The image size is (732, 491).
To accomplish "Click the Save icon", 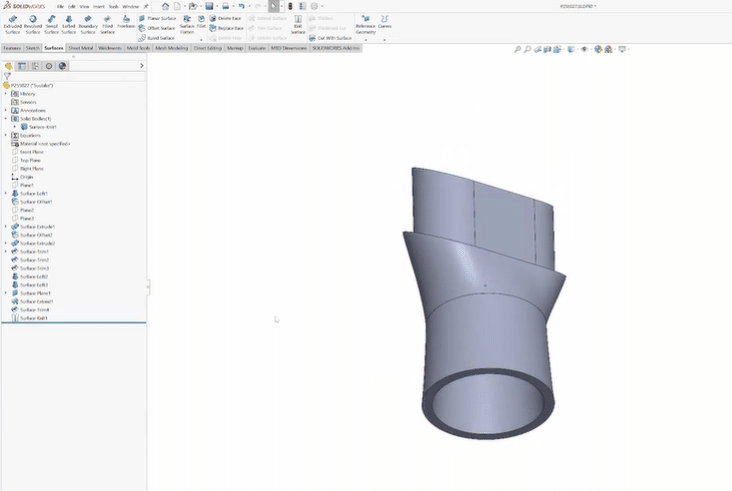I will pyautogui.click(x=209, y=6).
